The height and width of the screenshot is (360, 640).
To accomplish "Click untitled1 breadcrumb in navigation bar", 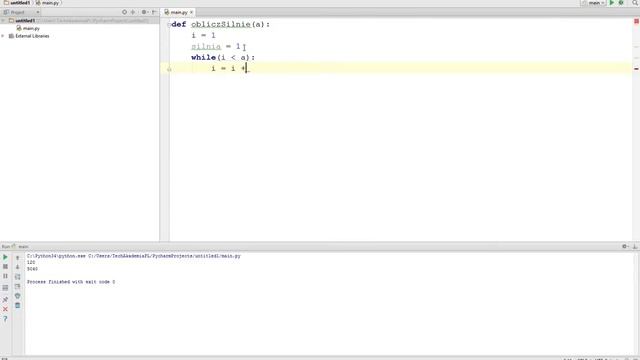I will click(x=17, y=3).
